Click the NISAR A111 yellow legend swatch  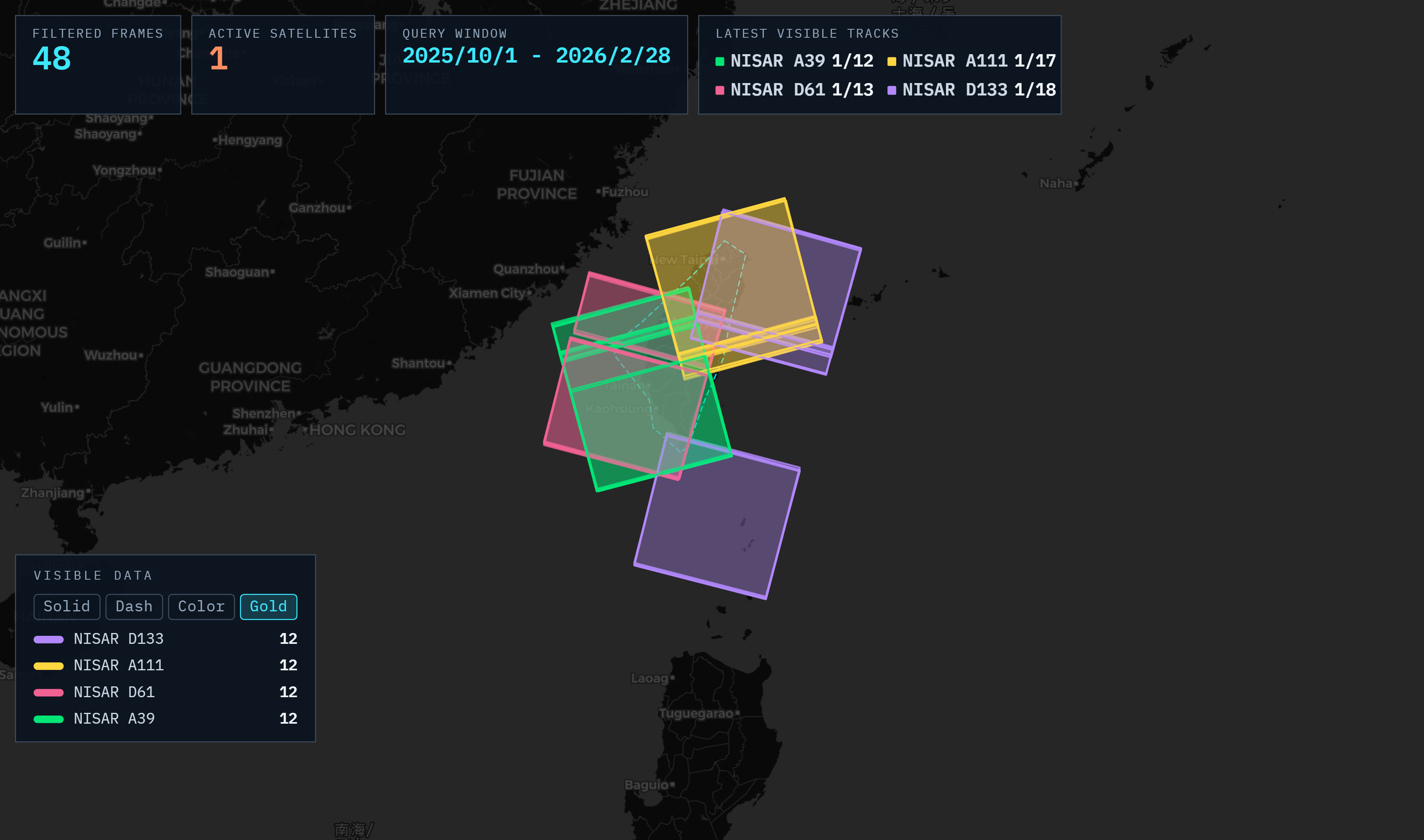click(49, 666)
